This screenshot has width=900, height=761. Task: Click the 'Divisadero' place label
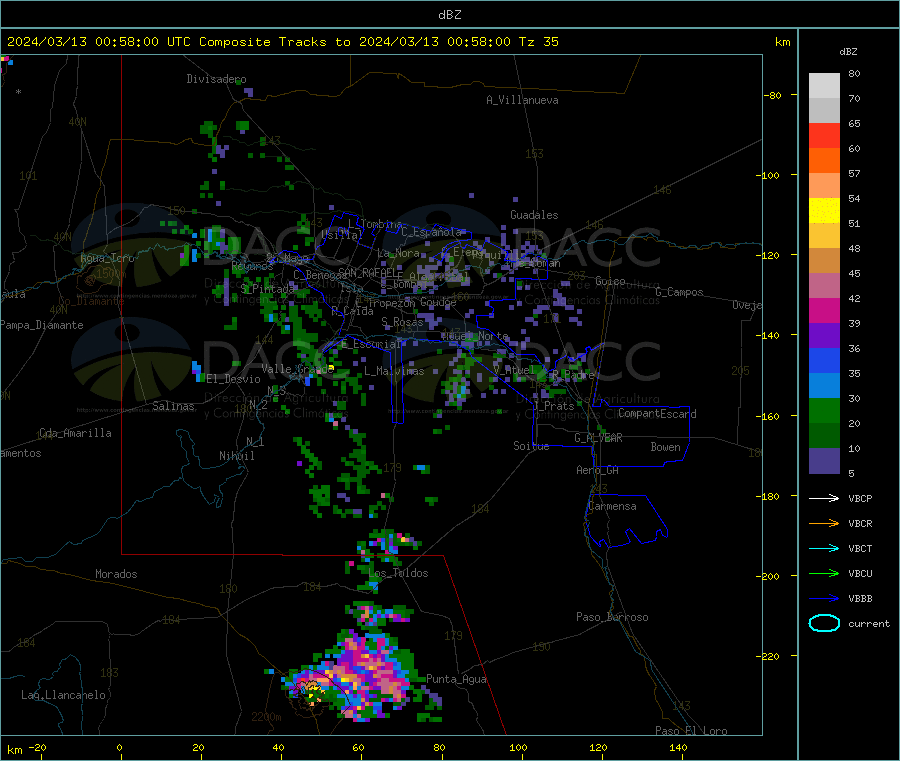[x=216, y=79]
